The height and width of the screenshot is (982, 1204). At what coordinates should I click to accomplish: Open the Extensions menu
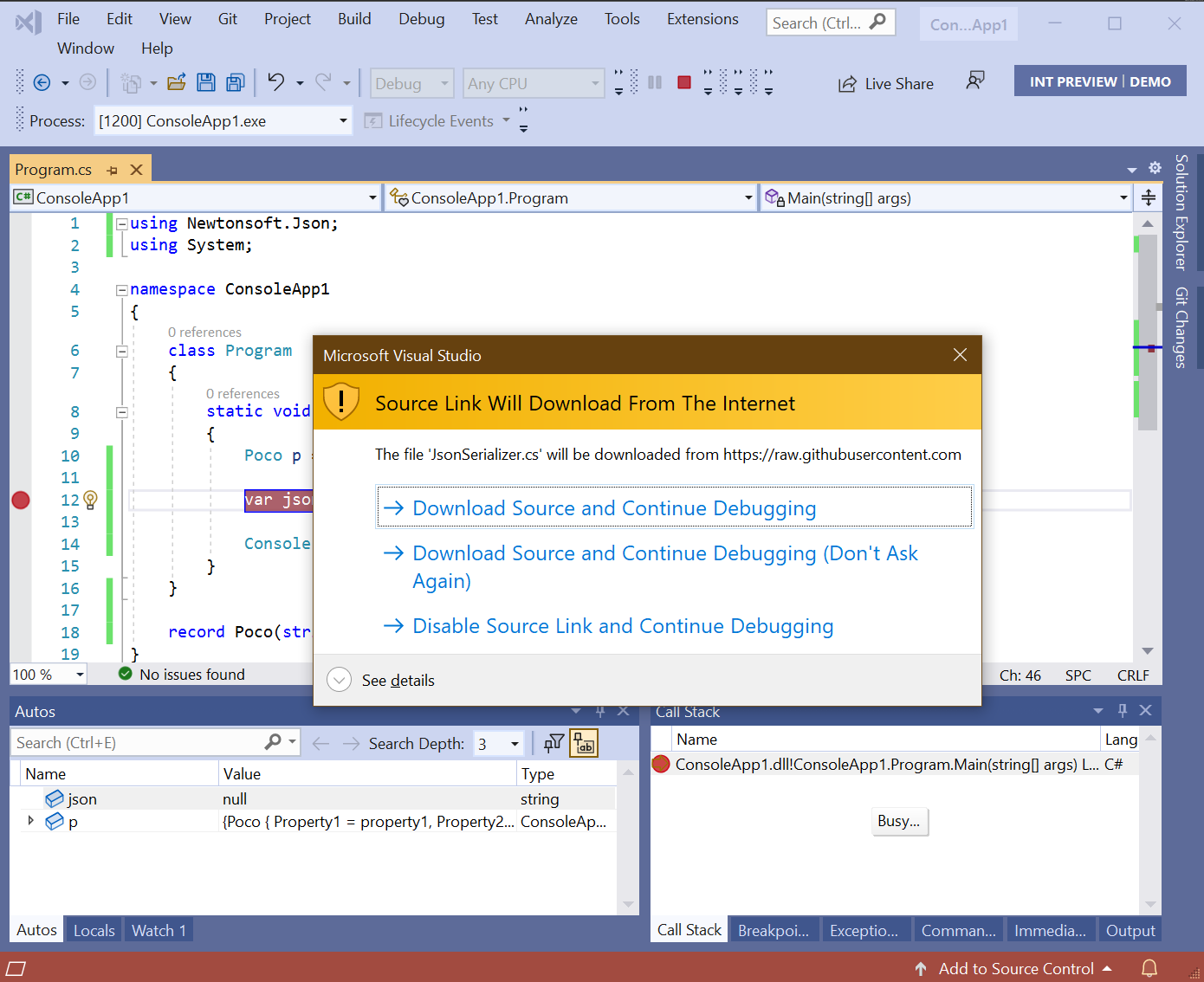click(702, 19)
